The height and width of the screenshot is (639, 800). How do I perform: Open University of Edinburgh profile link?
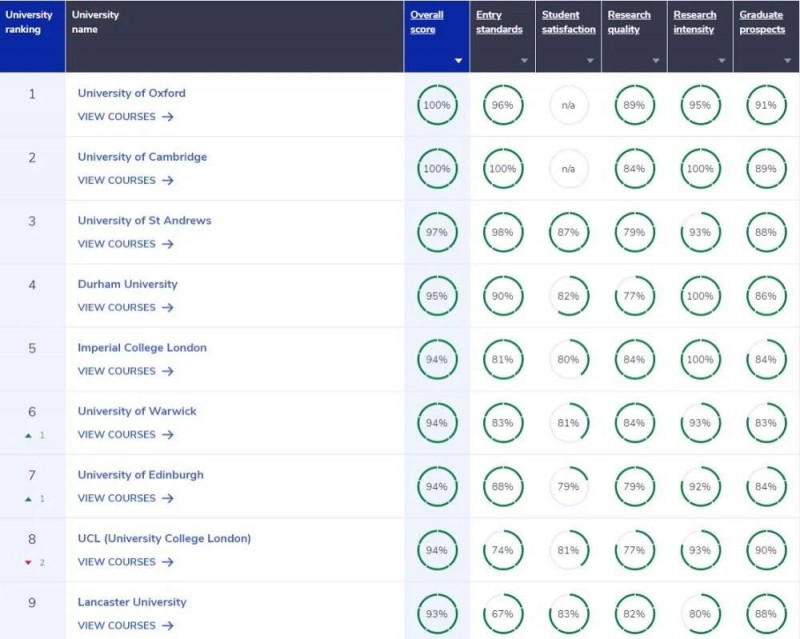(140, 475)
